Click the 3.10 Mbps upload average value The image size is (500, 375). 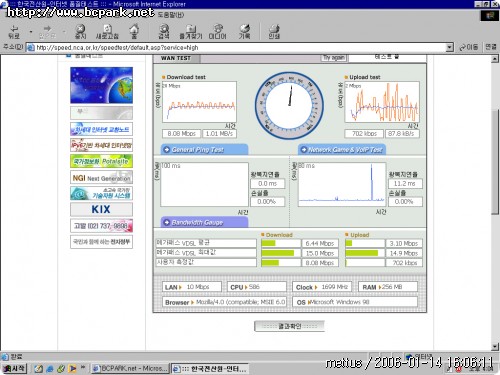pos(404,244)
